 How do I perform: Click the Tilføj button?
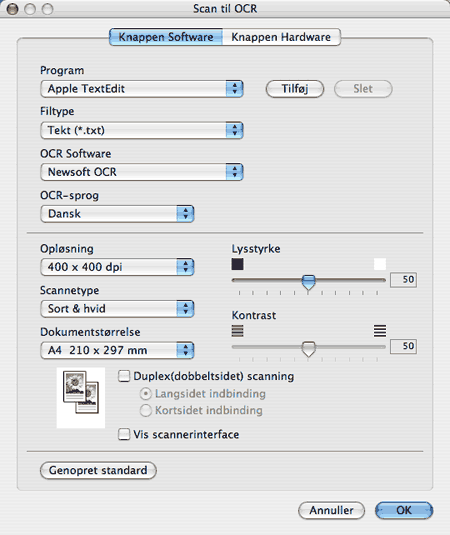(295, 89)
